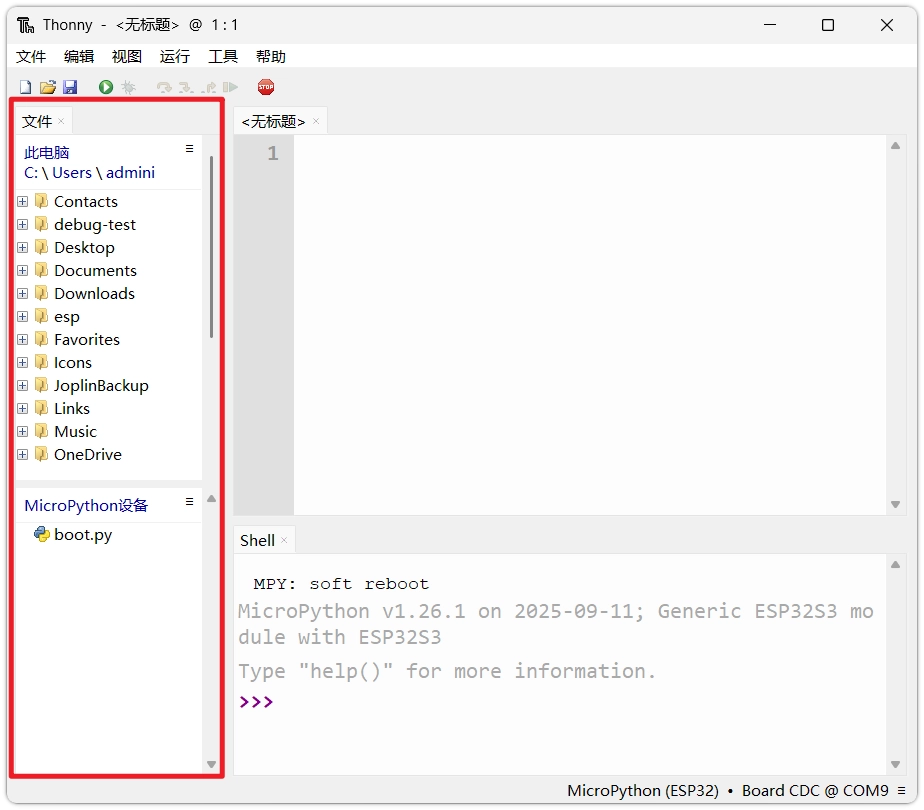Image resolution: width=924 pixels, height=810 pixels.
Task: Run current script with green play icon
Action: (x=106, y=88)
